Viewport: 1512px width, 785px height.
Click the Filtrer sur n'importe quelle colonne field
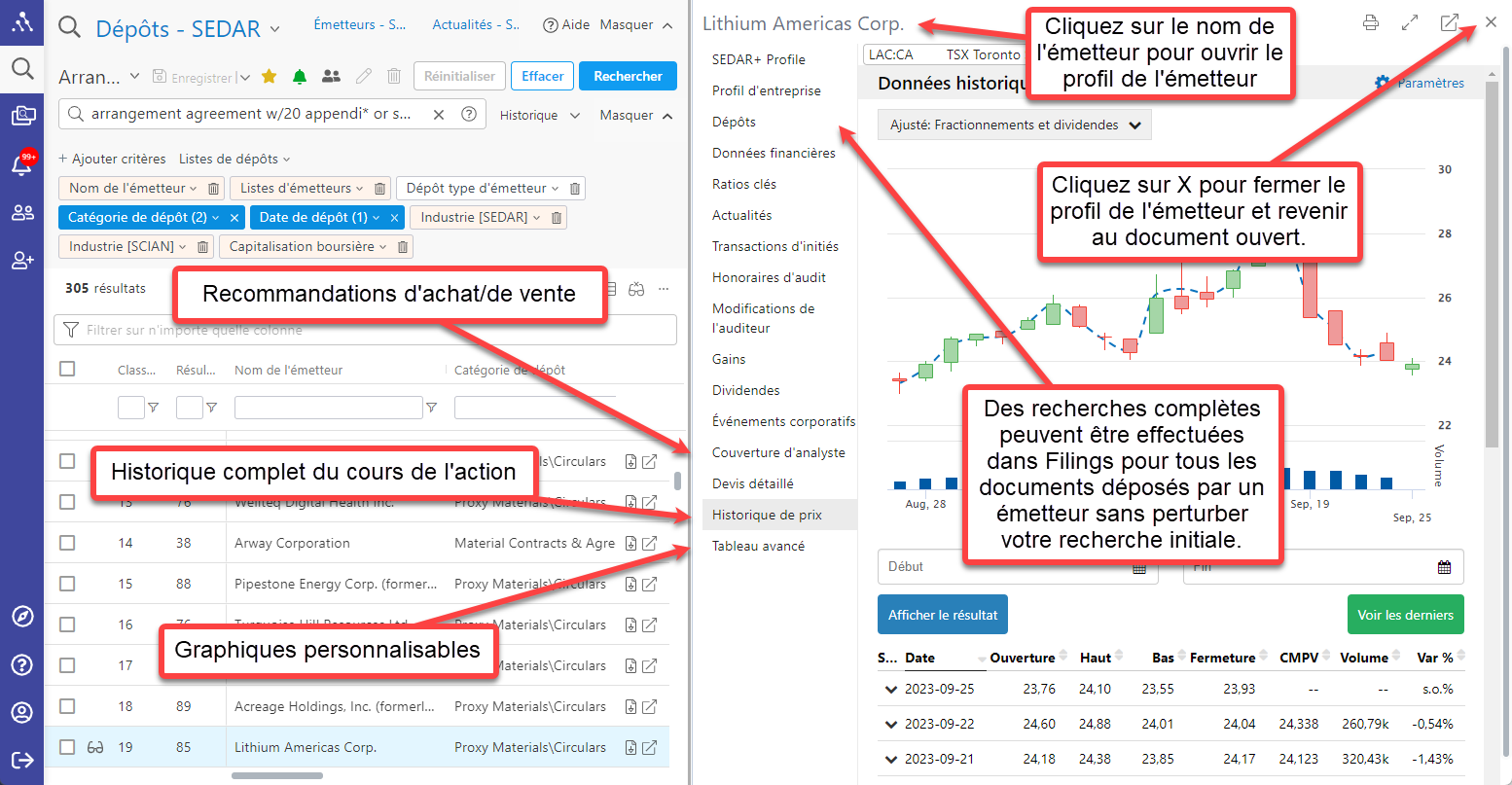365,330
